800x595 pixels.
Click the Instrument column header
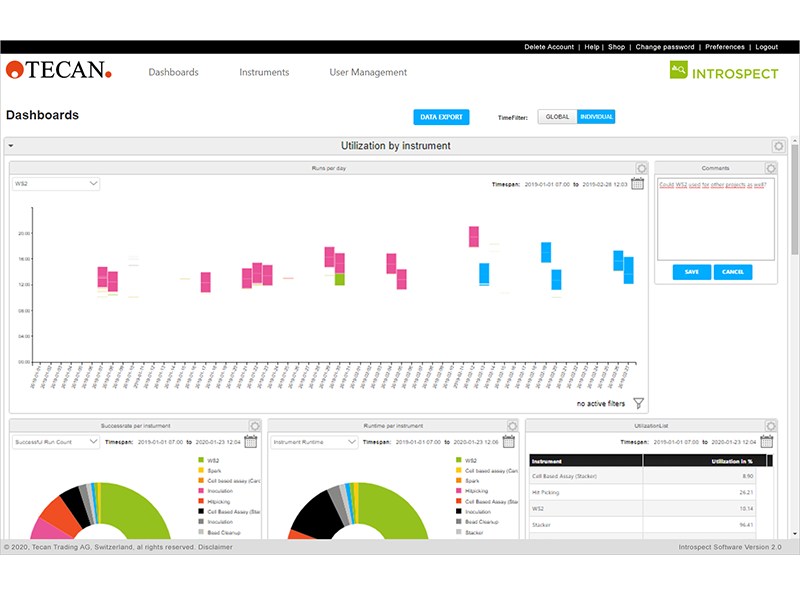[586, 461]
